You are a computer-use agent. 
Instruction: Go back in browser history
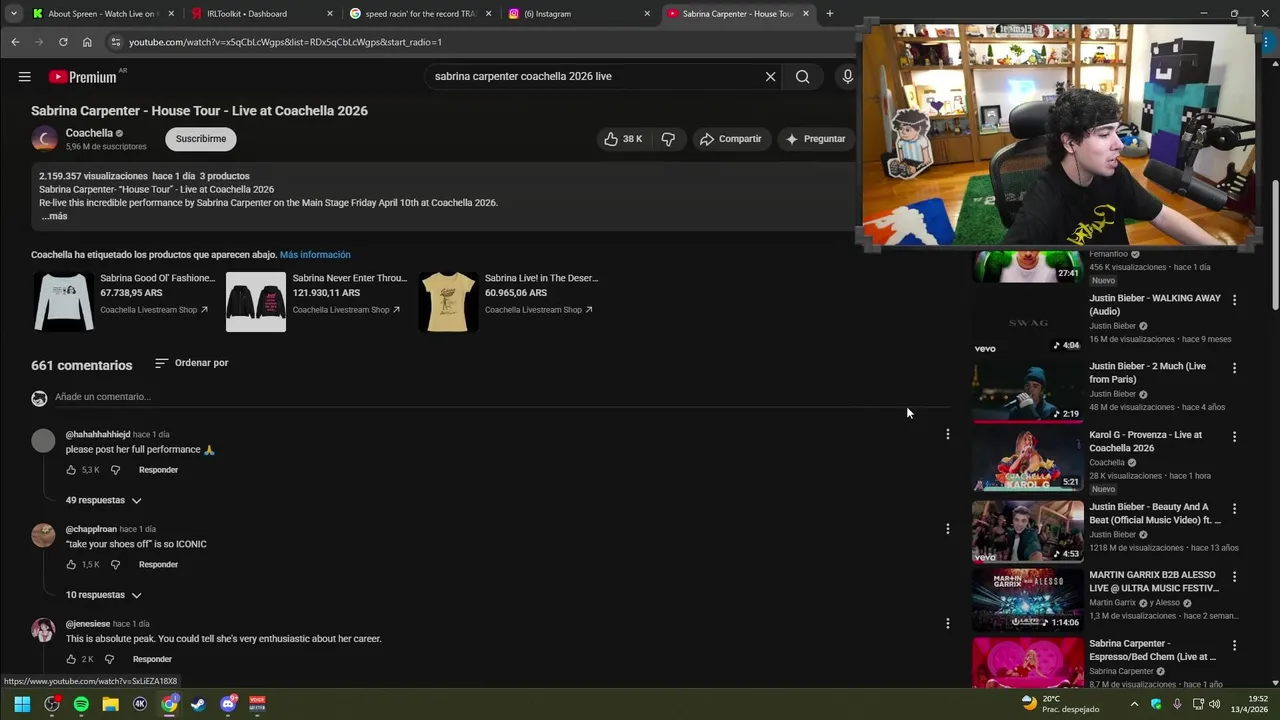[15, 42]
